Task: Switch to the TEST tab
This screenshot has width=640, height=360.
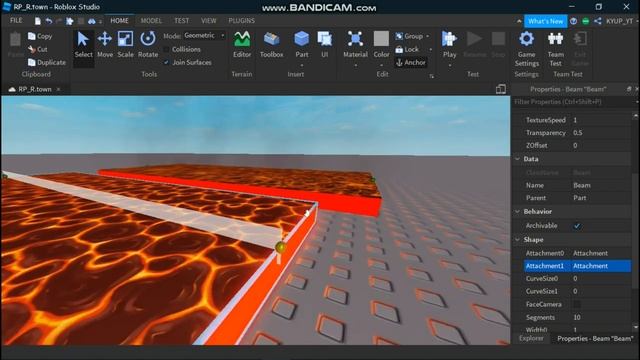Action: (181, 20)
